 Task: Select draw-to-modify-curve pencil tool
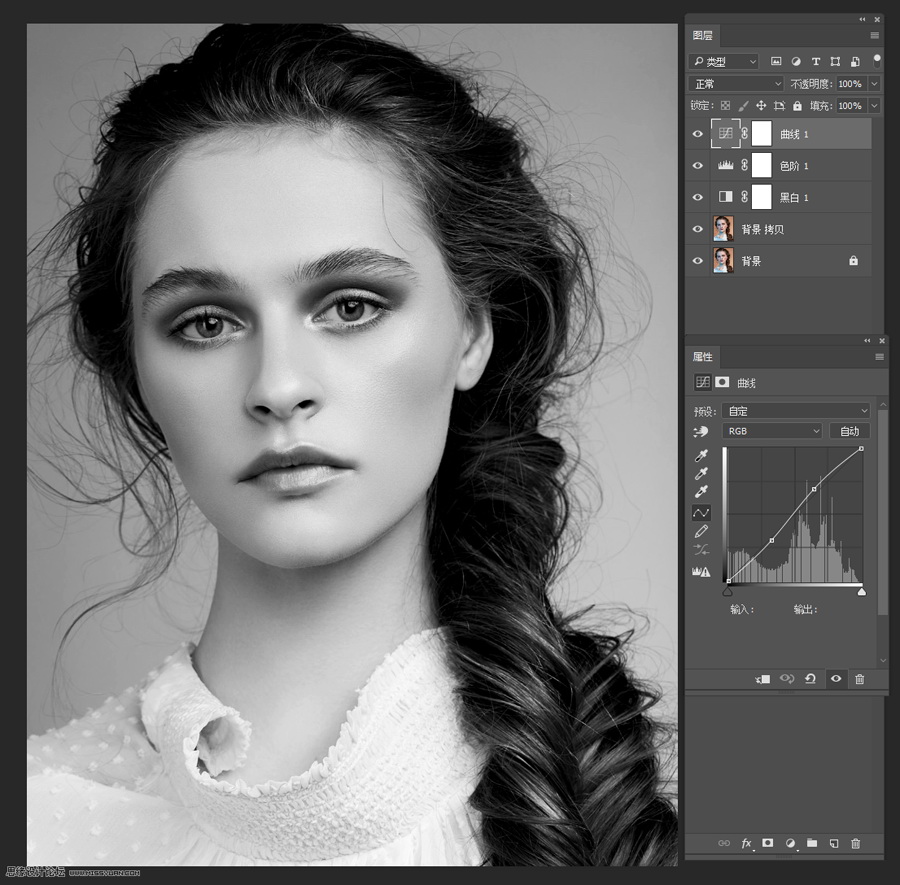click(x=701, y=531)
